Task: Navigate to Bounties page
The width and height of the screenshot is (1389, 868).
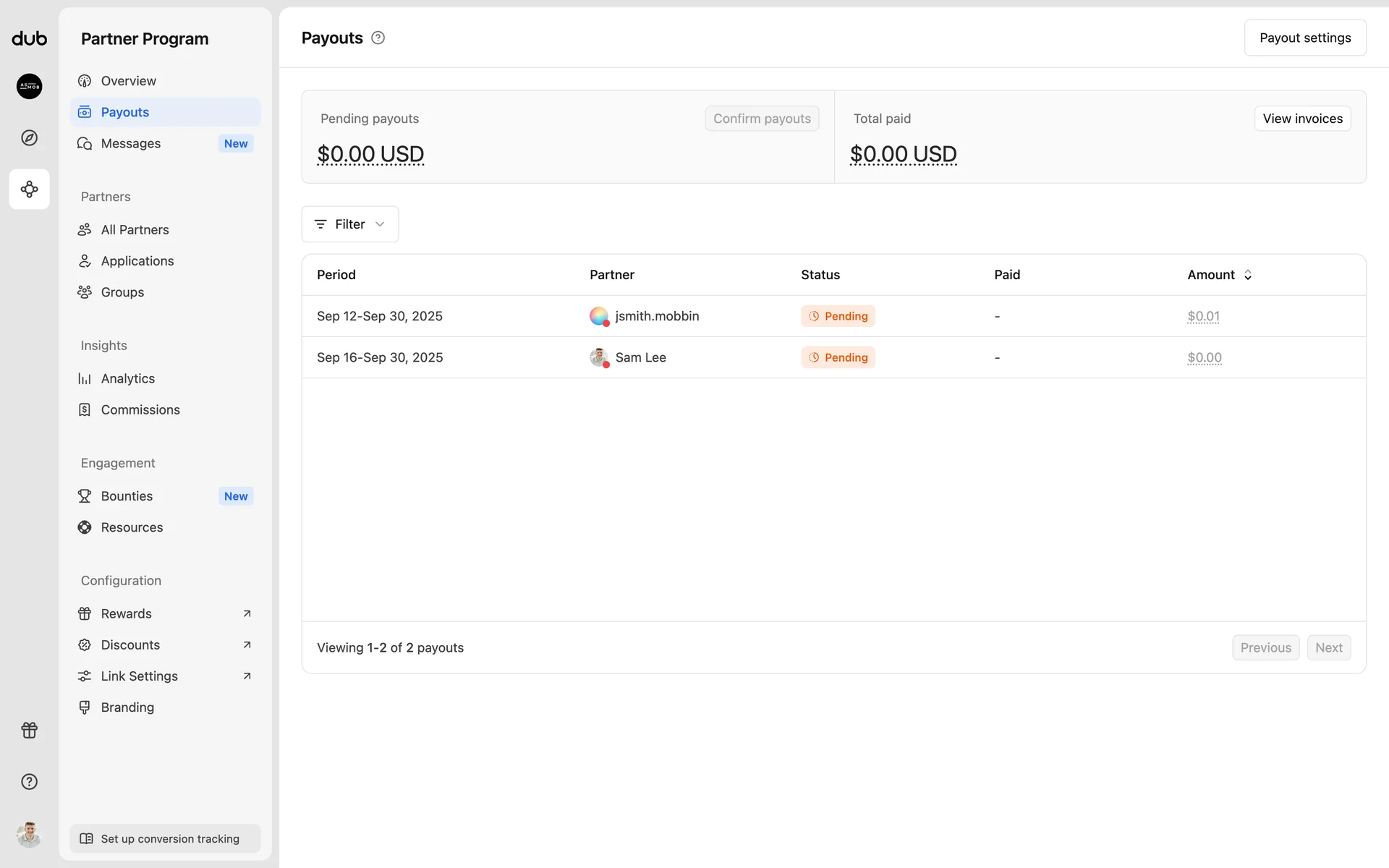Action: (127, 496)
